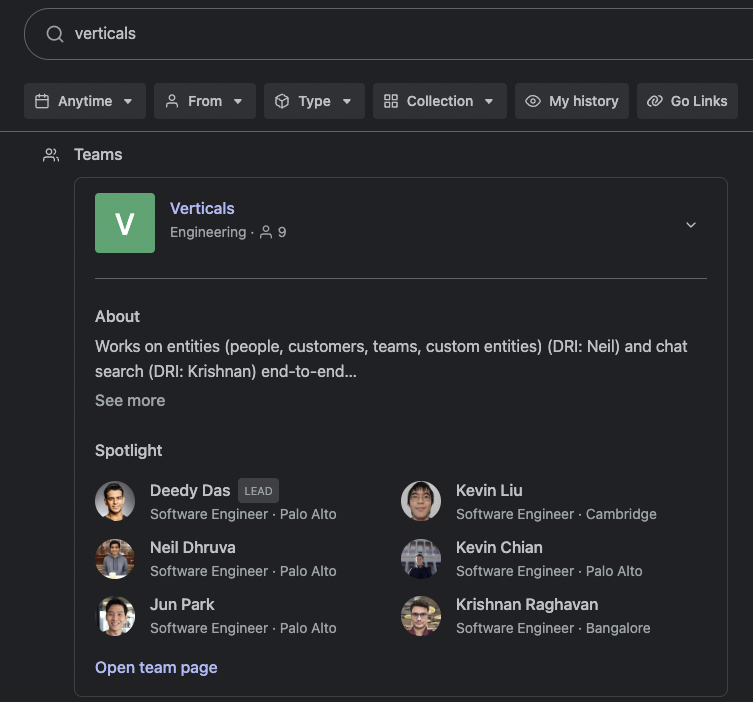The image size is (753, 702).
Task: Click Krishnan Raghavan's profile avatar
Action: pos(421,615)
